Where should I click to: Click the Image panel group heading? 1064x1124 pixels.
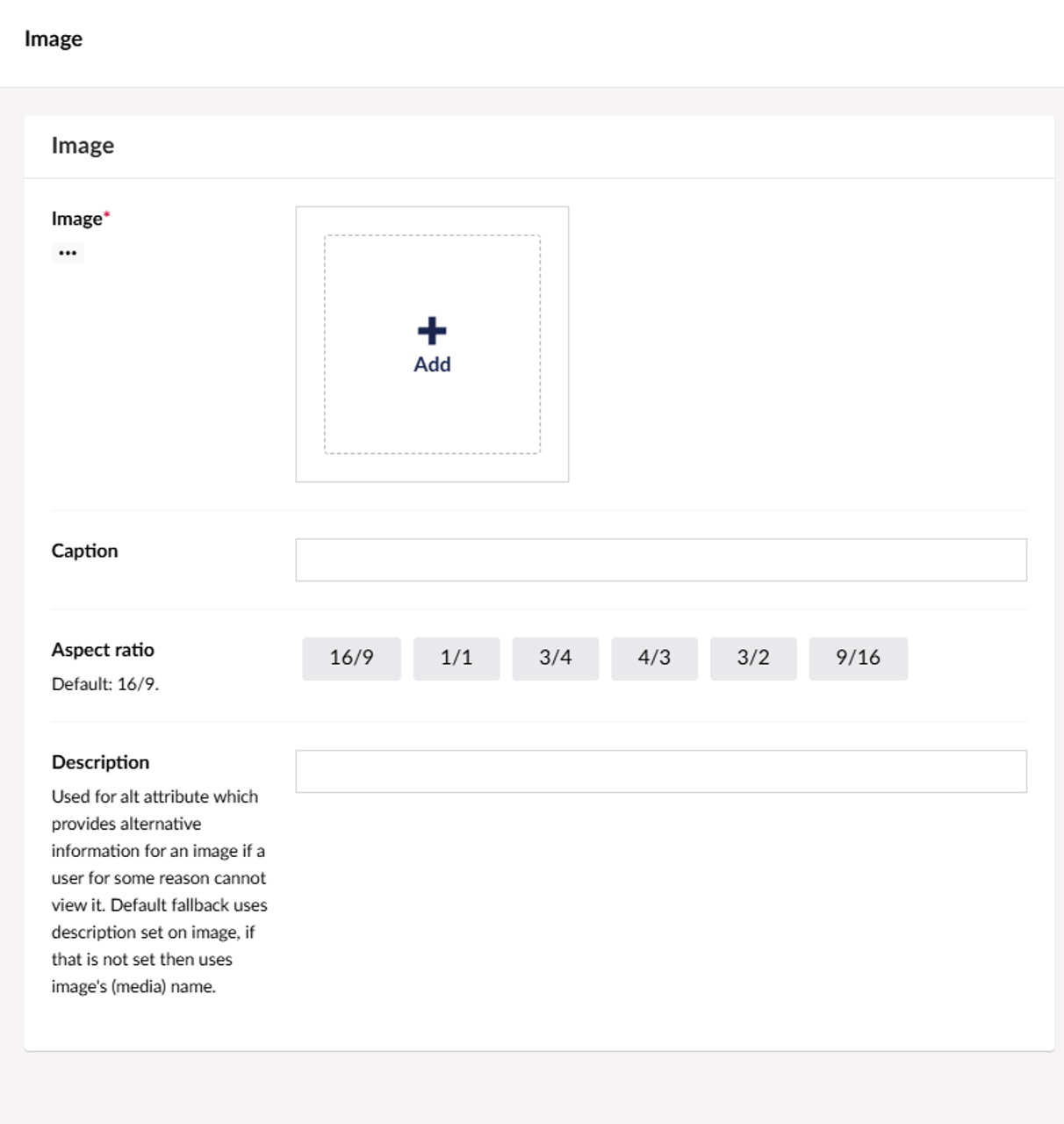tap(83, 146)
